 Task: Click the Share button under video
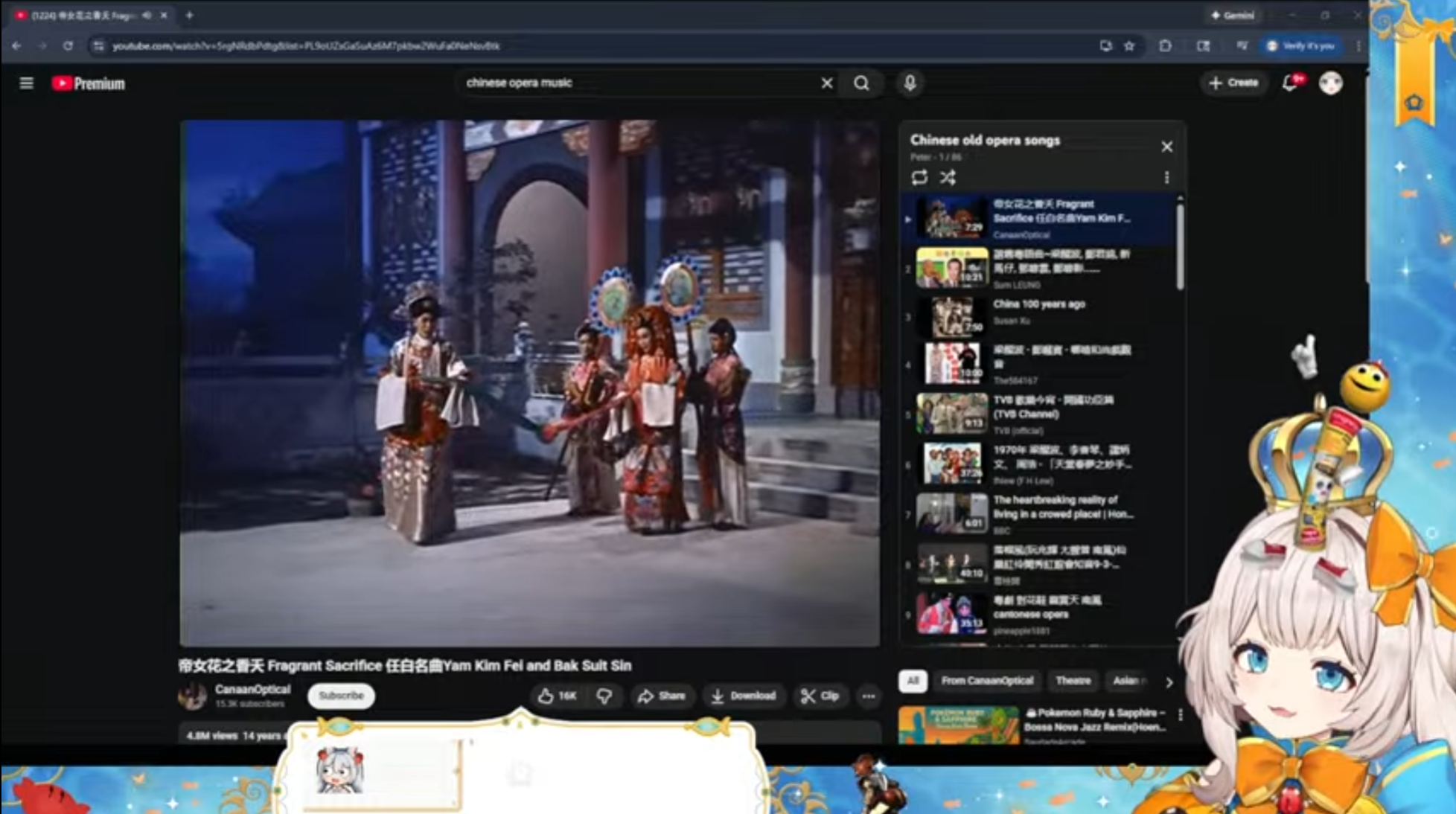(x=661, y=696)
